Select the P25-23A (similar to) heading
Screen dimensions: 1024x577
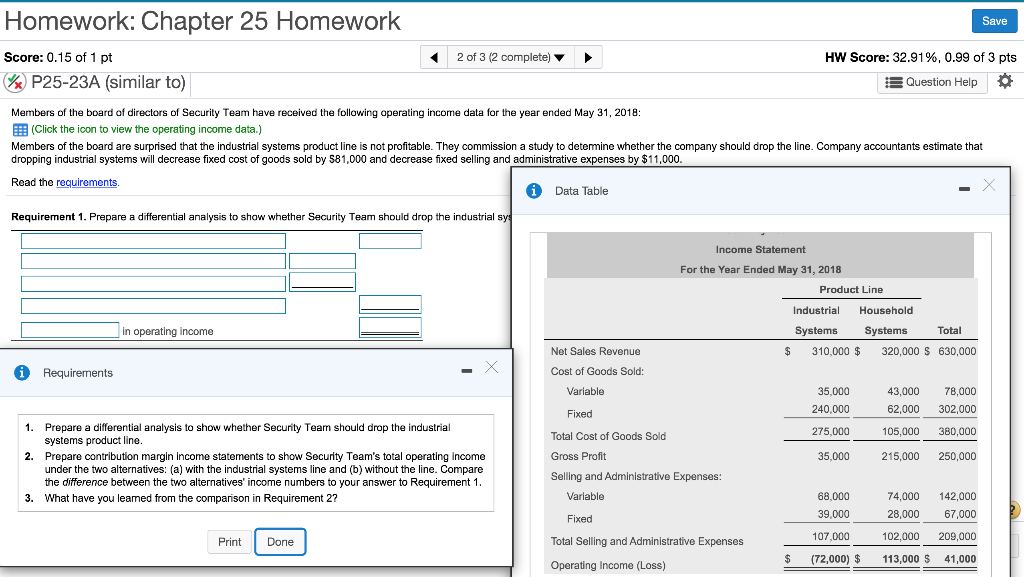(x=108, y=82)
